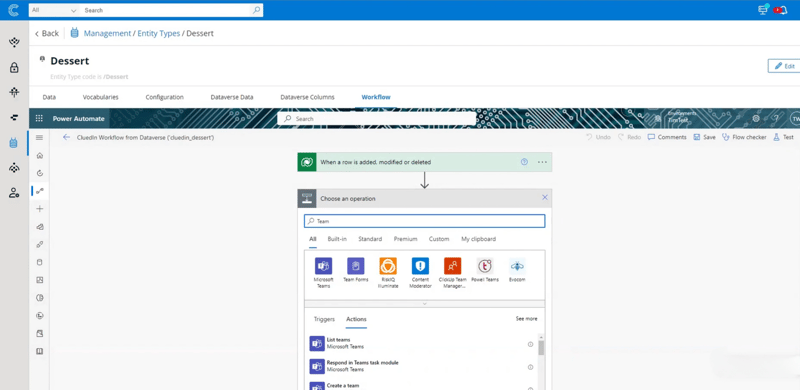Open the Learn book icon in Power Automate sidebar
Screen dimensions: 800x390
pyautogui.click(x=40, y=351)
